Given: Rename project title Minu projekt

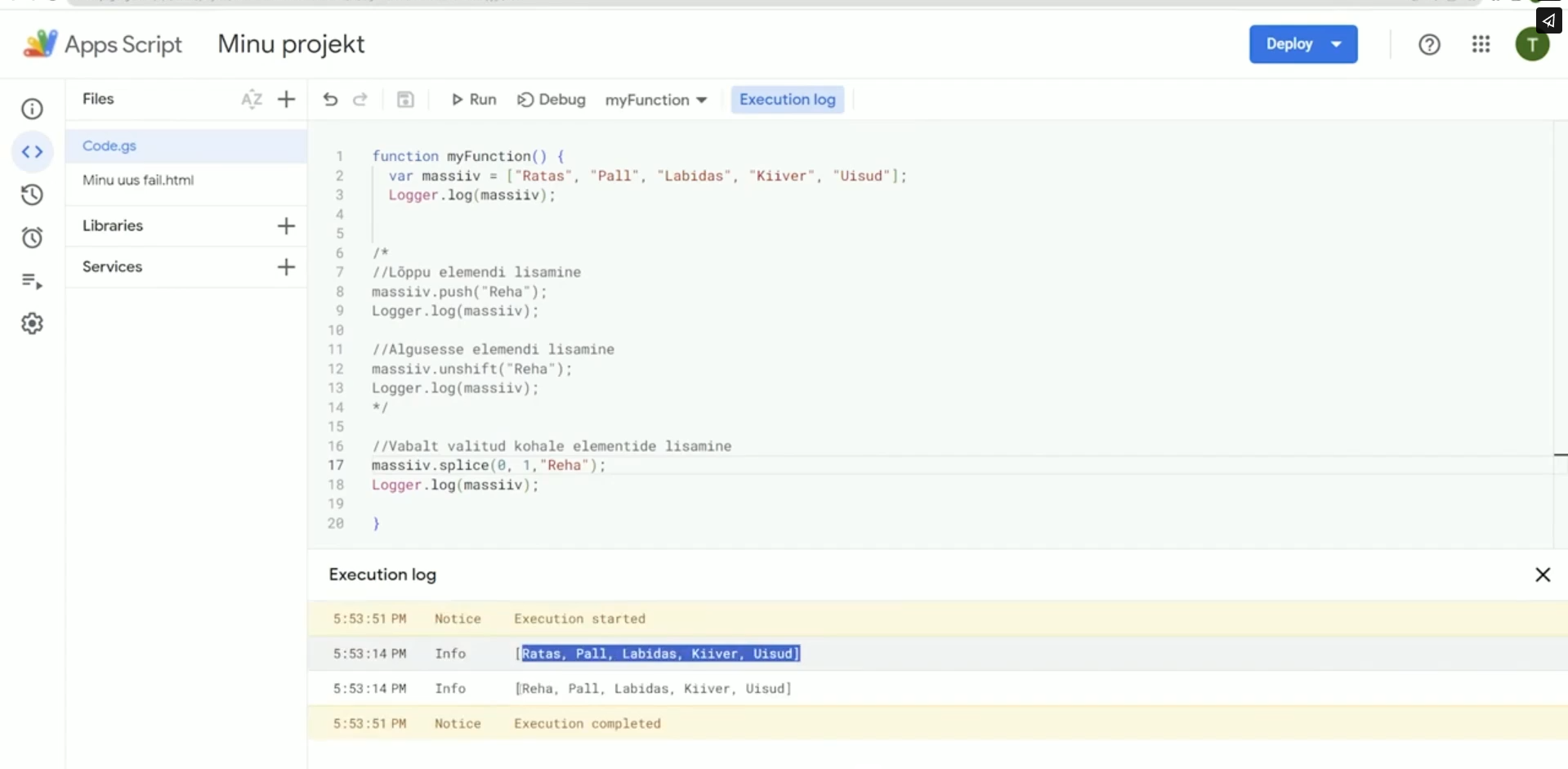Looking at the screenshot, I should (x=291, y=44).
